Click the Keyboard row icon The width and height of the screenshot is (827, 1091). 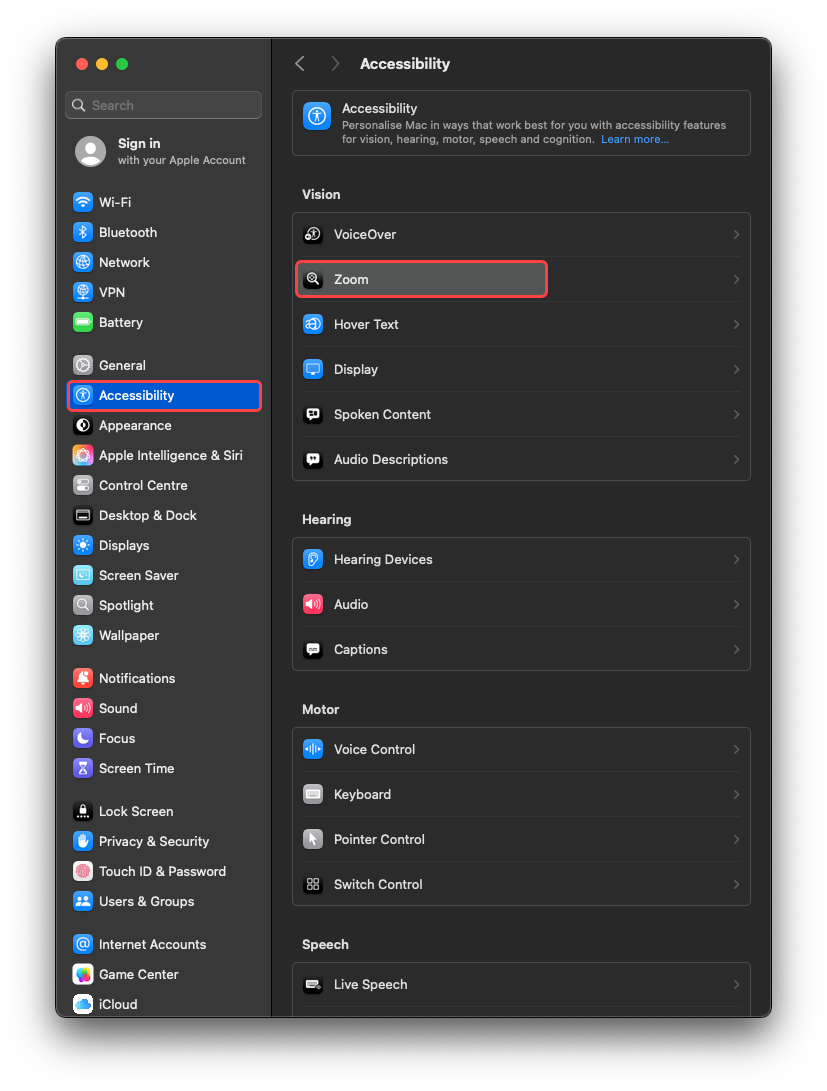313,795
